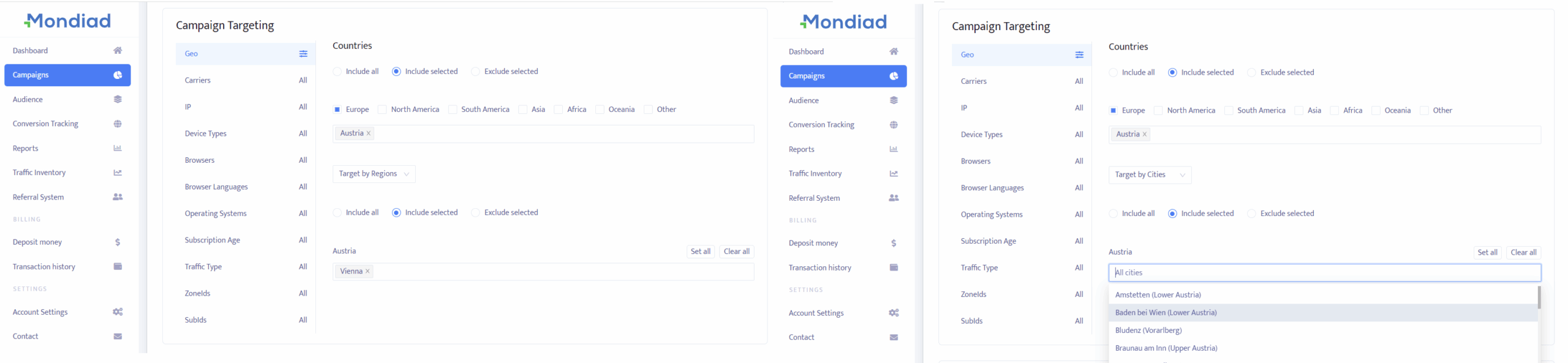
Task: Click Deposit money dollar icon in left sidebar
Action: 118,242
